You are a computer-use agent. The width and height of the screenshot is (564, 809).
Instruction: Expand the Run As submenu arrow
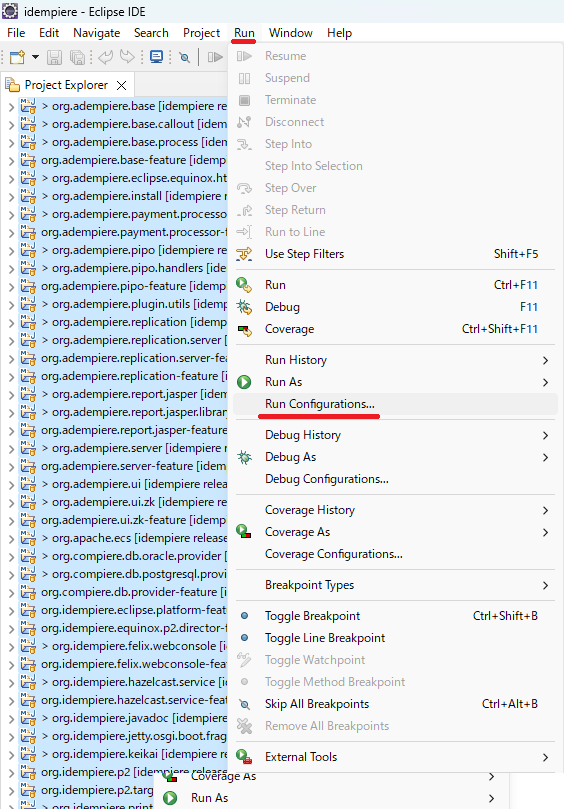(x=545, y=382)
